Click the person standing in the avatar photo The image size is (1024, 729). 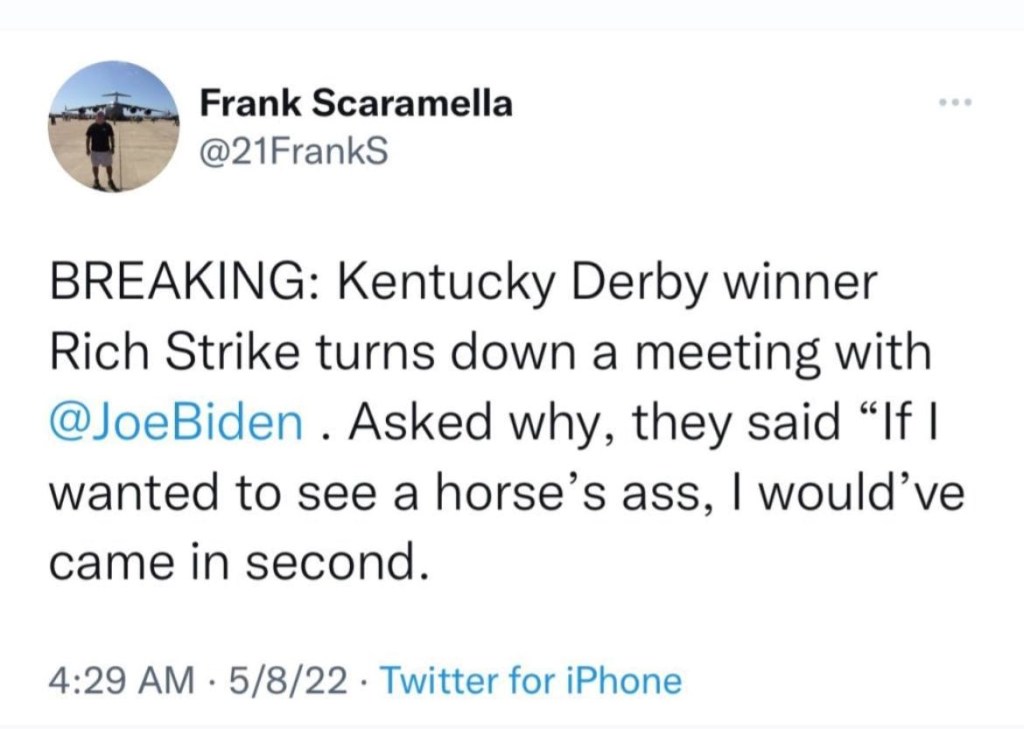tap(101, 148)
